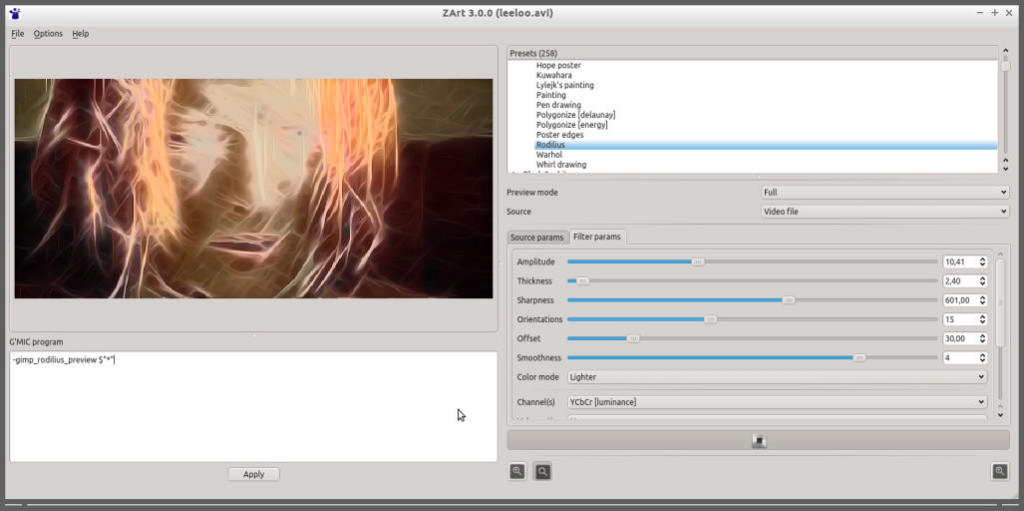Click the second magnifier icon at bottom left
This screenshot has height=511, width=1024.
[x=542, y=471]
